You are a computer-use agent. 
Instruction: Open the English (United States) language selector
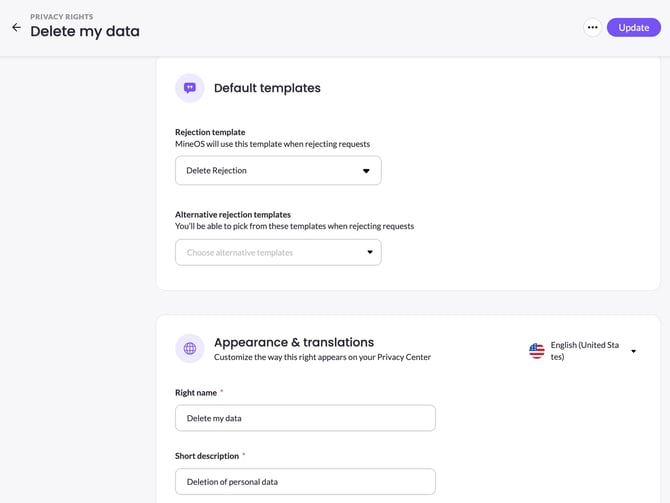584,351
